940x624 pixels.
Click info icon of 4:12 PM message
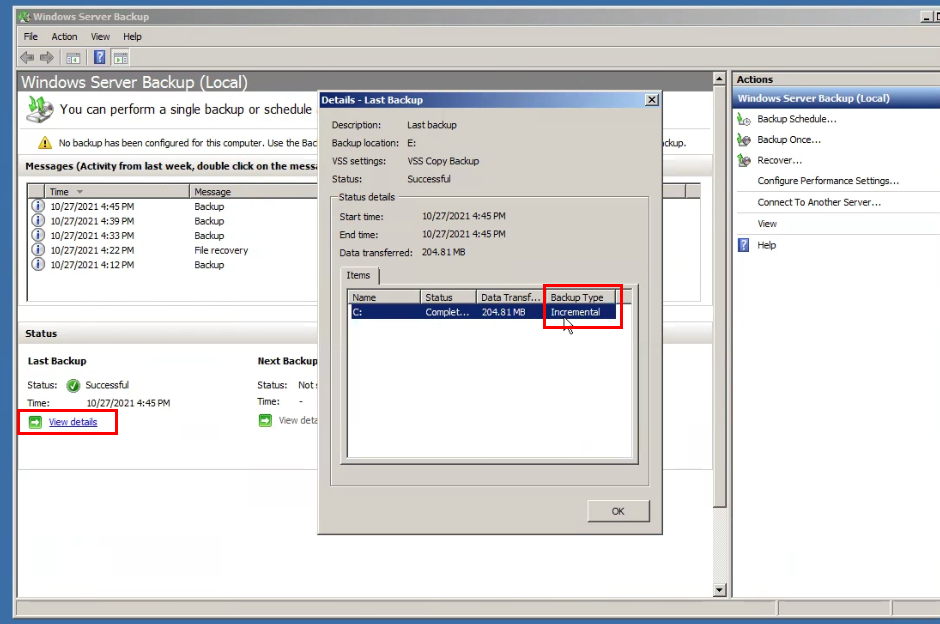[x=38, y=264]
